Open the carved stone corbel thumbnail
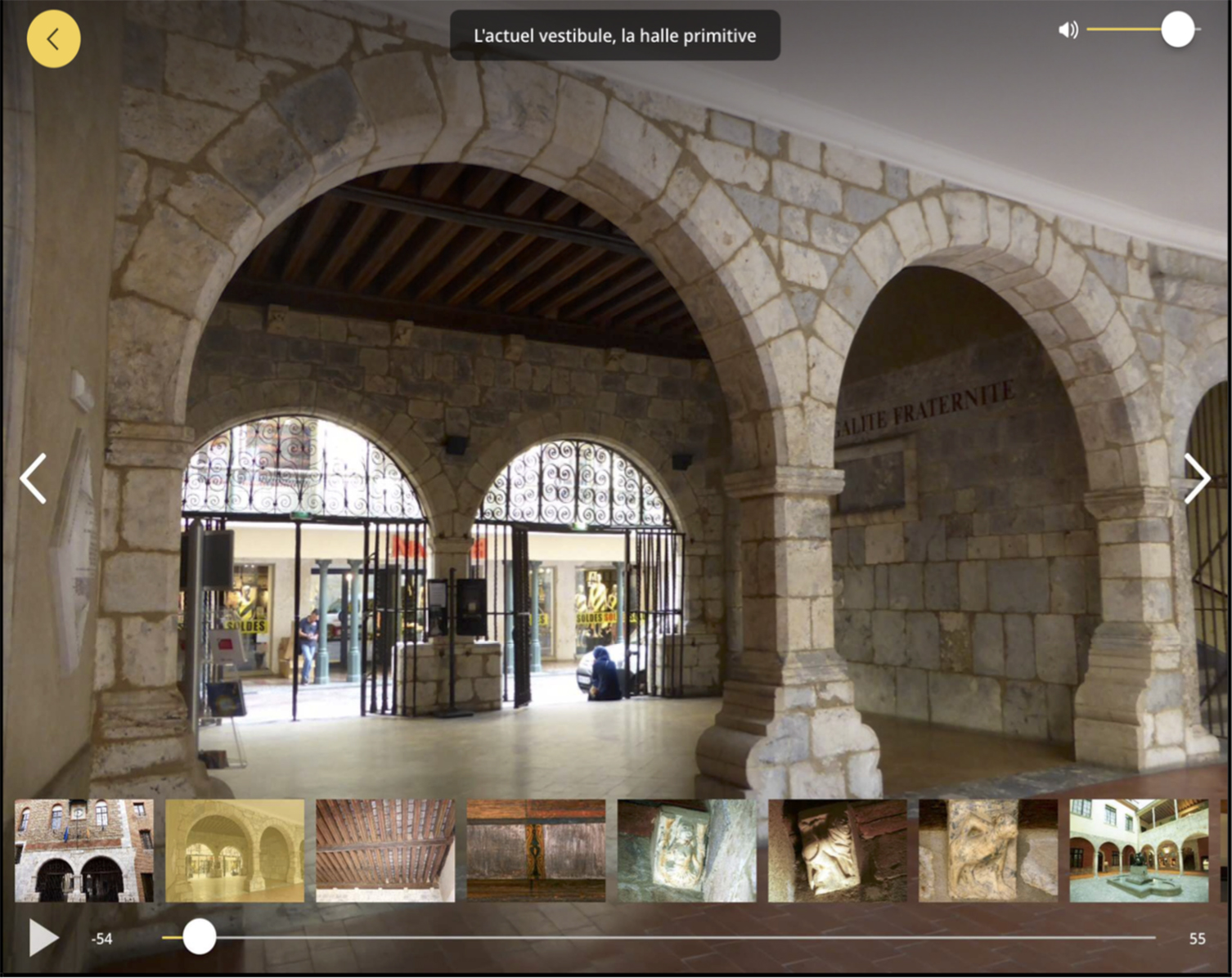1232x978 pixels. point(686,850)
